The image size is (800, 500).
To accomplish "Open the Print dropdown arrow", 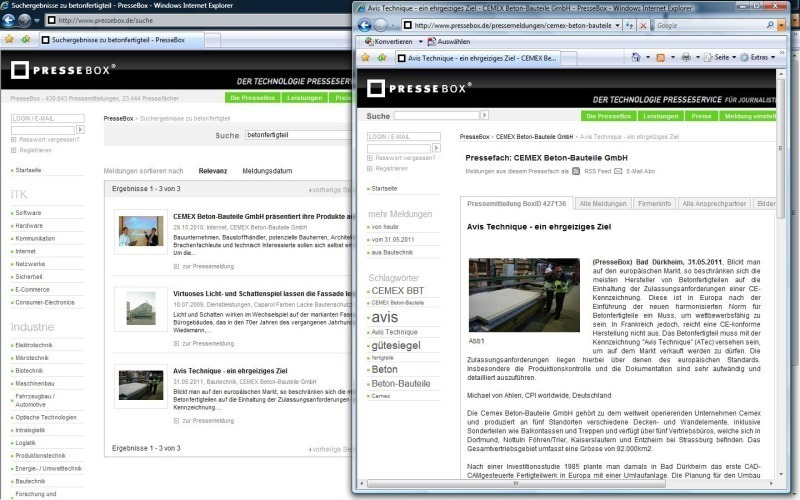I will click(697, 57).
